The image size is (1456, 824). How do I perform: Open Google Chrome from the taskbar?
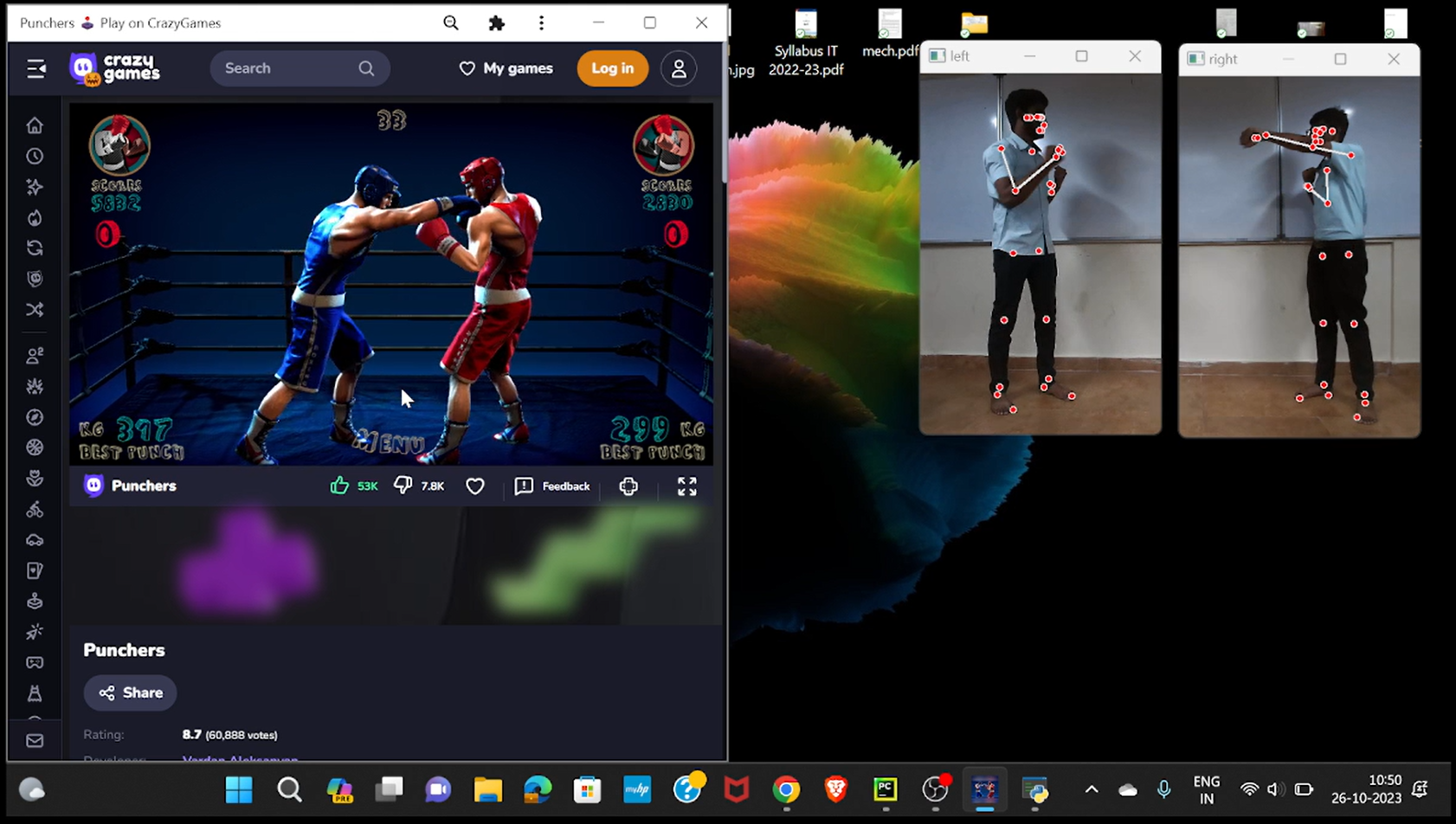tap(787, 789)
